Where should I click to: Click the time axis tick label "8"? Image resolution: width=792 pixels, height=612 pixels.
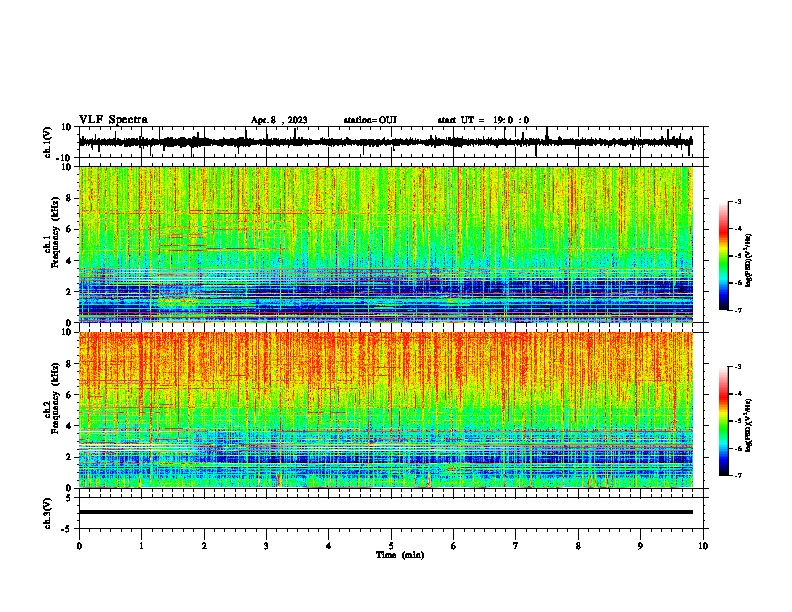pos(578,546)
